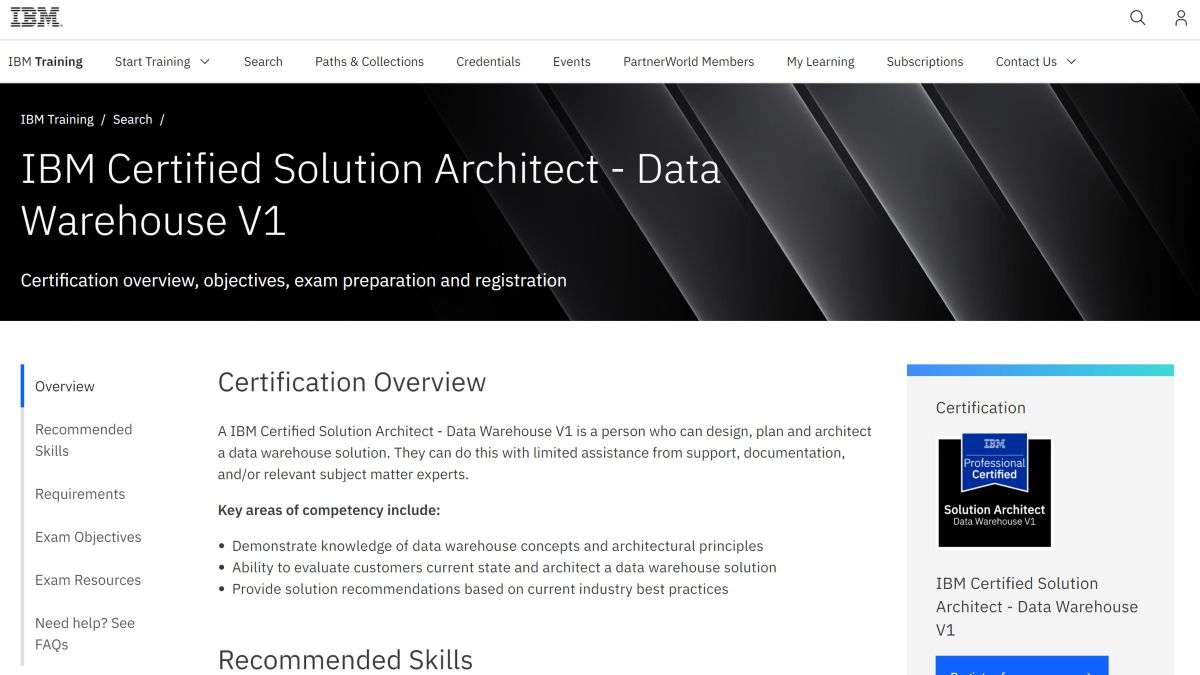Image resolution: width=1200 pixels, height=675 pixels.
Task: Select Overview in the sidebar
Action: (64, 386)
